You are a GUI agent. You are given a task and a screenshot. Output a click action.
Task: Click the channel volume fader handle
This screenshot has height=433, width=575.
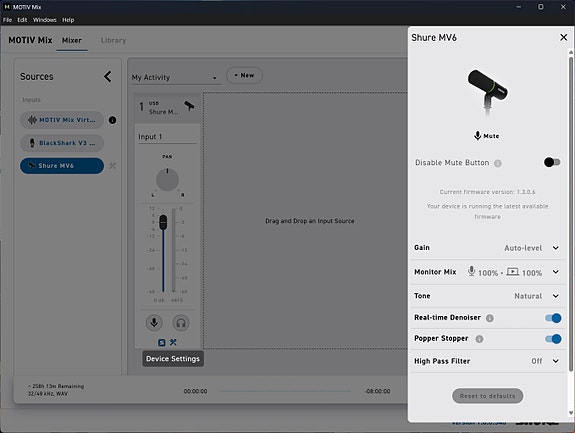pos(163,222)
